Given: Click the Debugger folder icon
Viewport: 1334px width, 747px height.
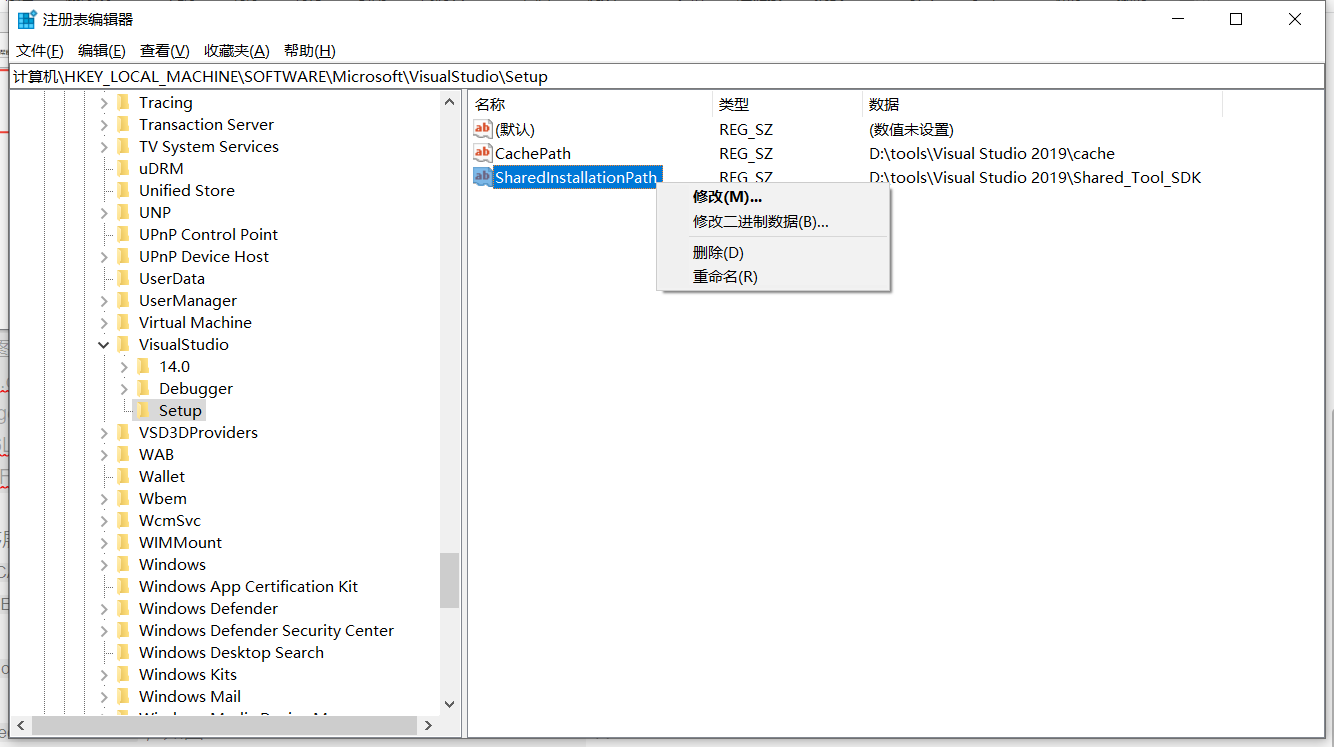Looking at the screenshot, I should (x=143, y=388).
